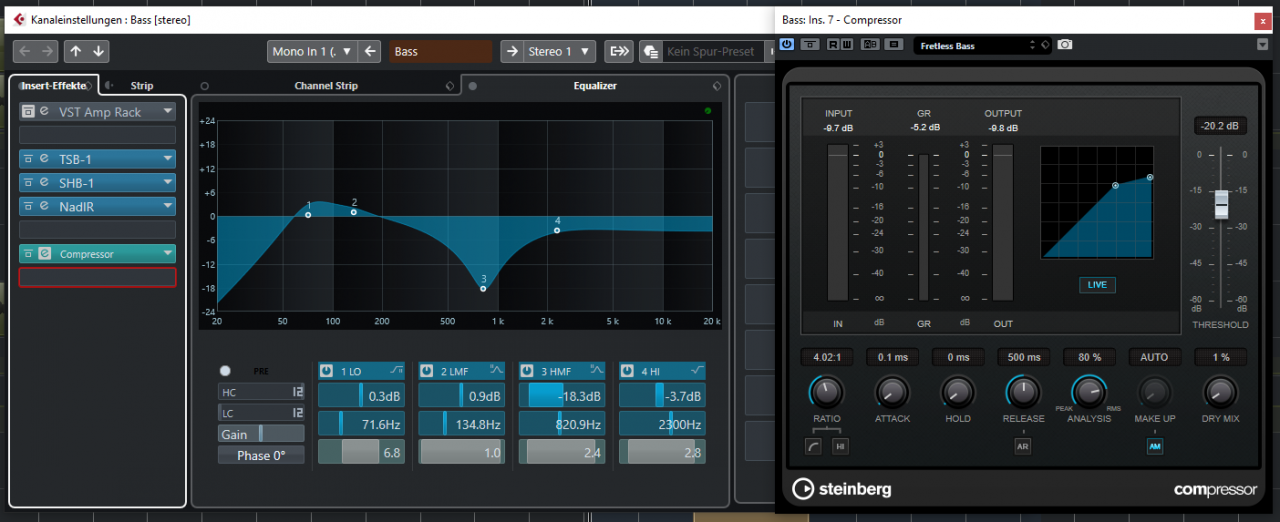The image size is (1280, 522).
Task: Open the Stereo 1 output routing dropdown
Action: pyautogui.click(x=560, y=51)
